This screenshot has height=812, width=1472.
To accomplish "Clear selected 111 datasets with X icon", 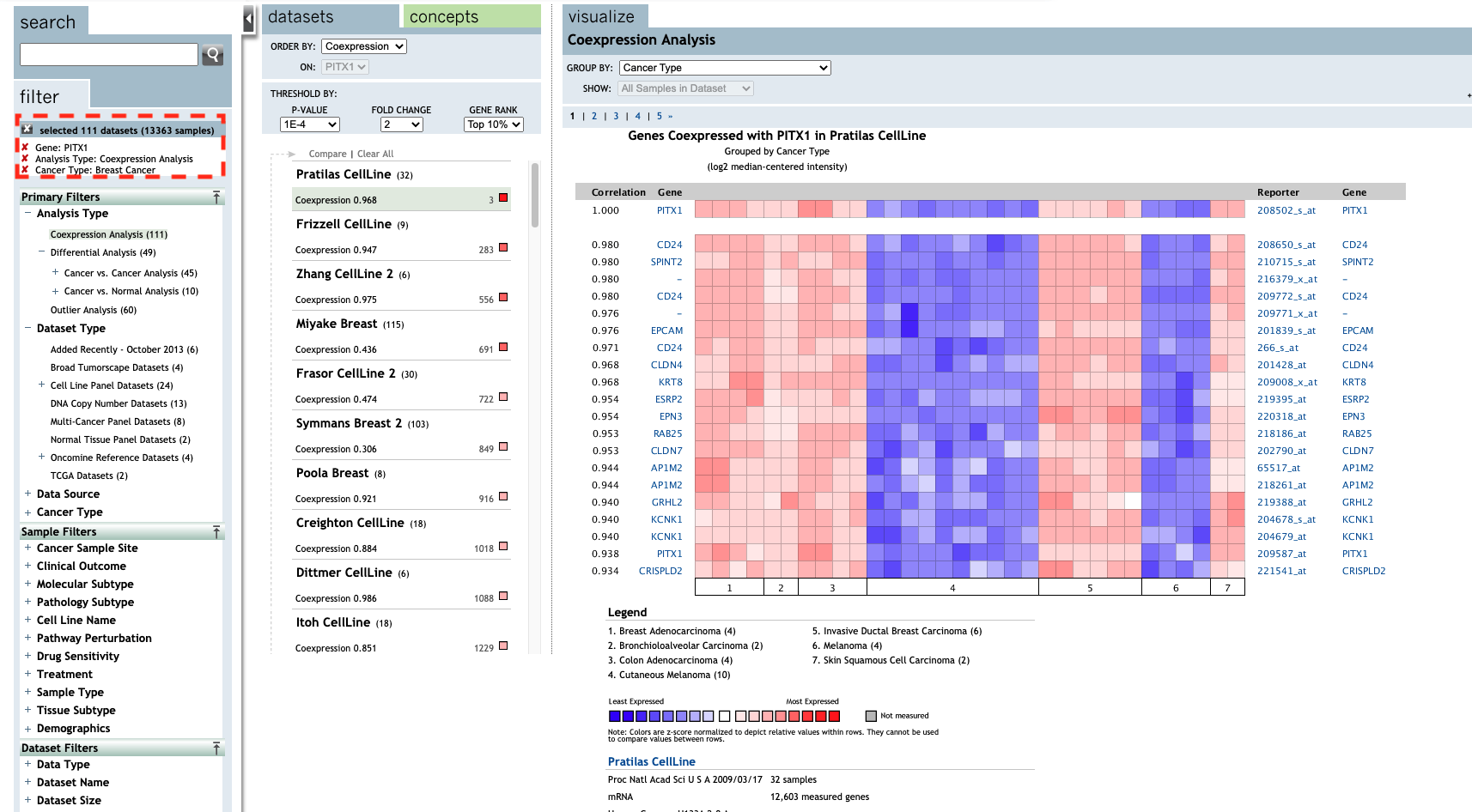I will tap(27, 130).
